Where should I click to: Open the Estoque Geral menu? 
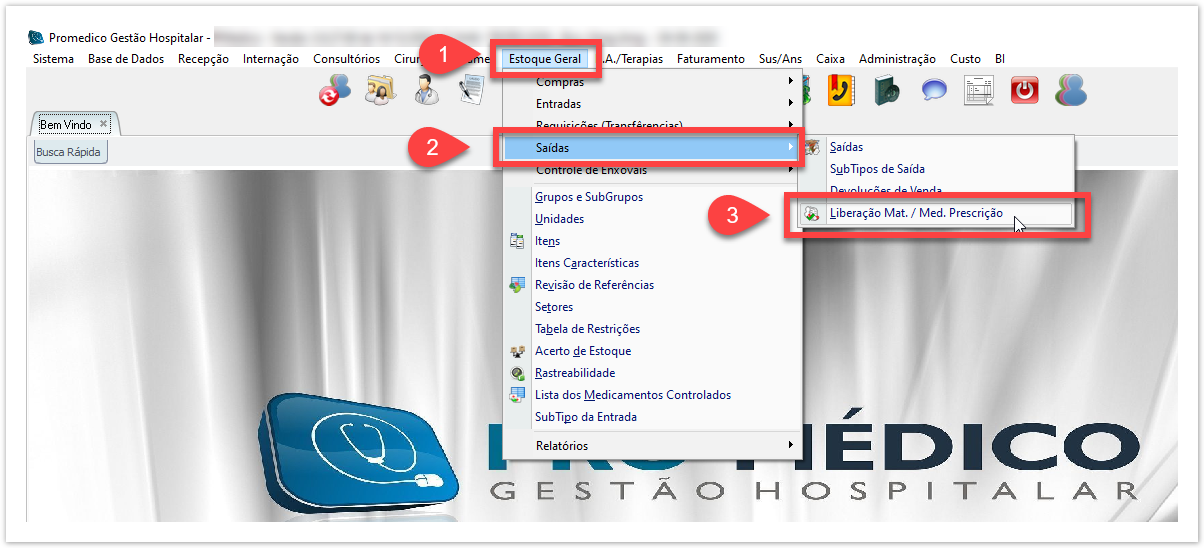point(545,59)
